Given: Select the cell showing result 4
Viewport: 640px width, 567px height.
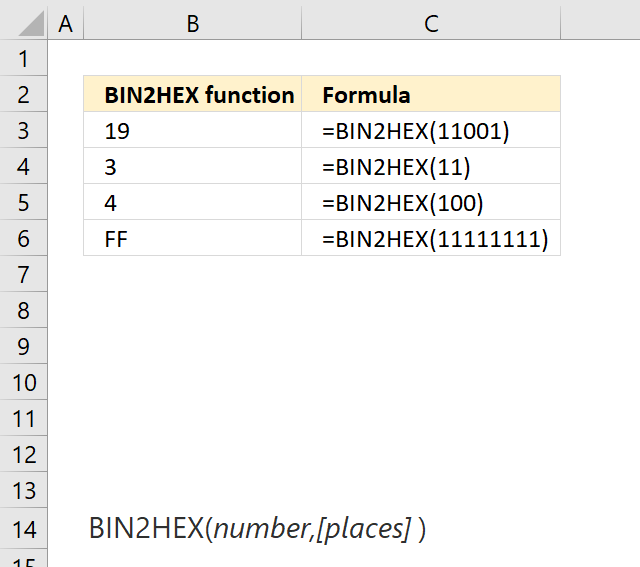Looking at the screenshot, I should click(x=193, y=202).
